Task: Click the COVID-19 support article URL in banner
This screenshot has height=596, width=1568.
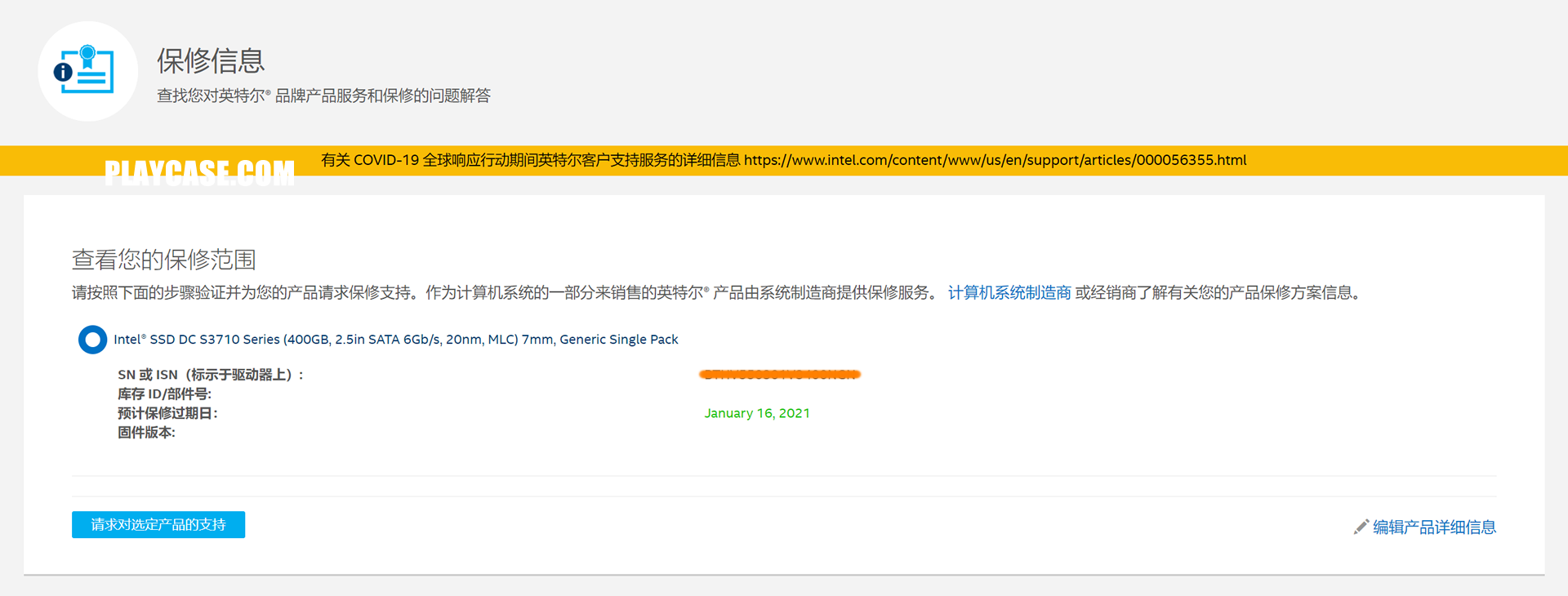Action: pyautogui.click(x=995, y=160)
